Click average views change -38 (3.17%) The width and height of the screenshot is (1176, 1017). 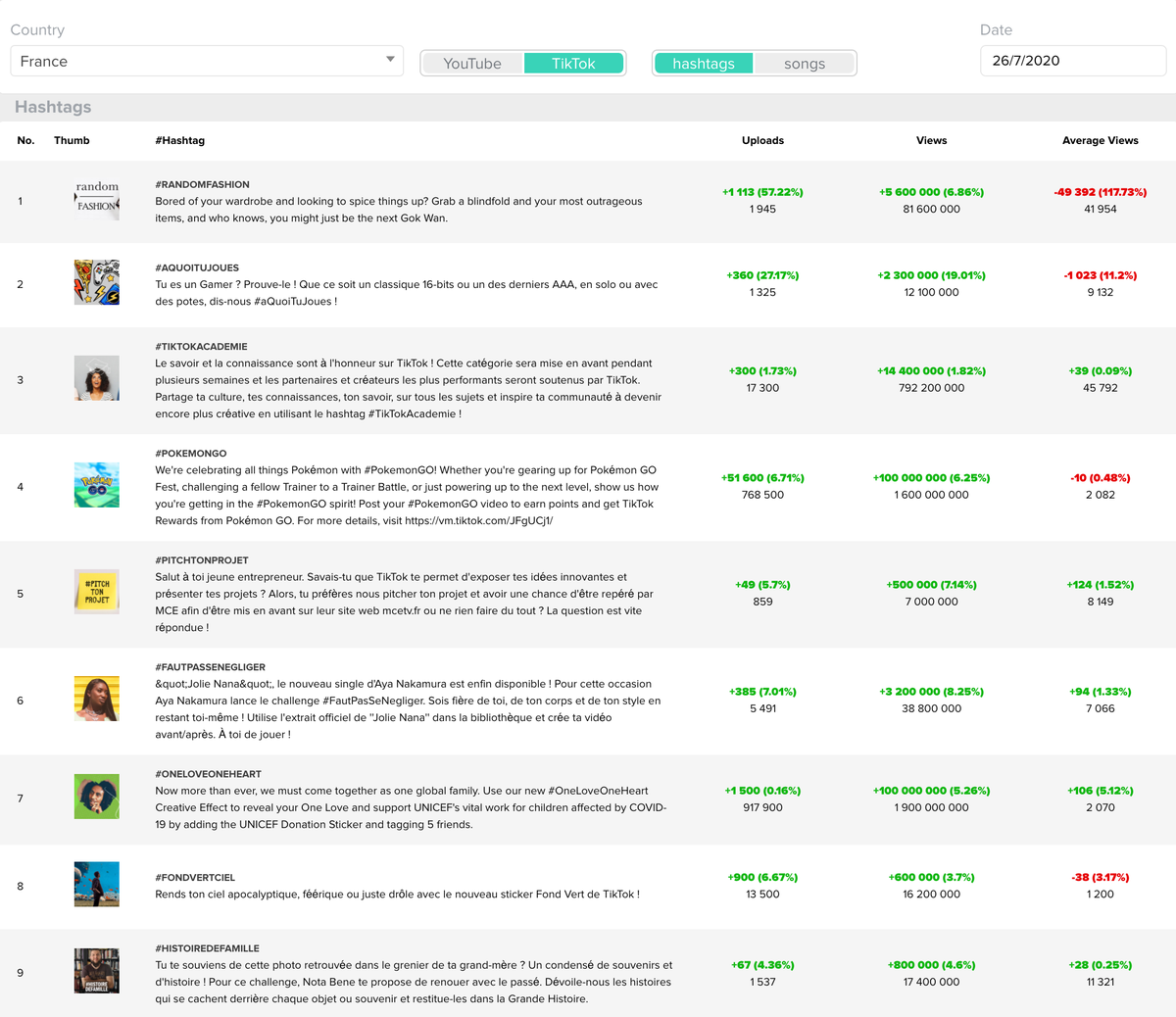(x=1101, y=877)
